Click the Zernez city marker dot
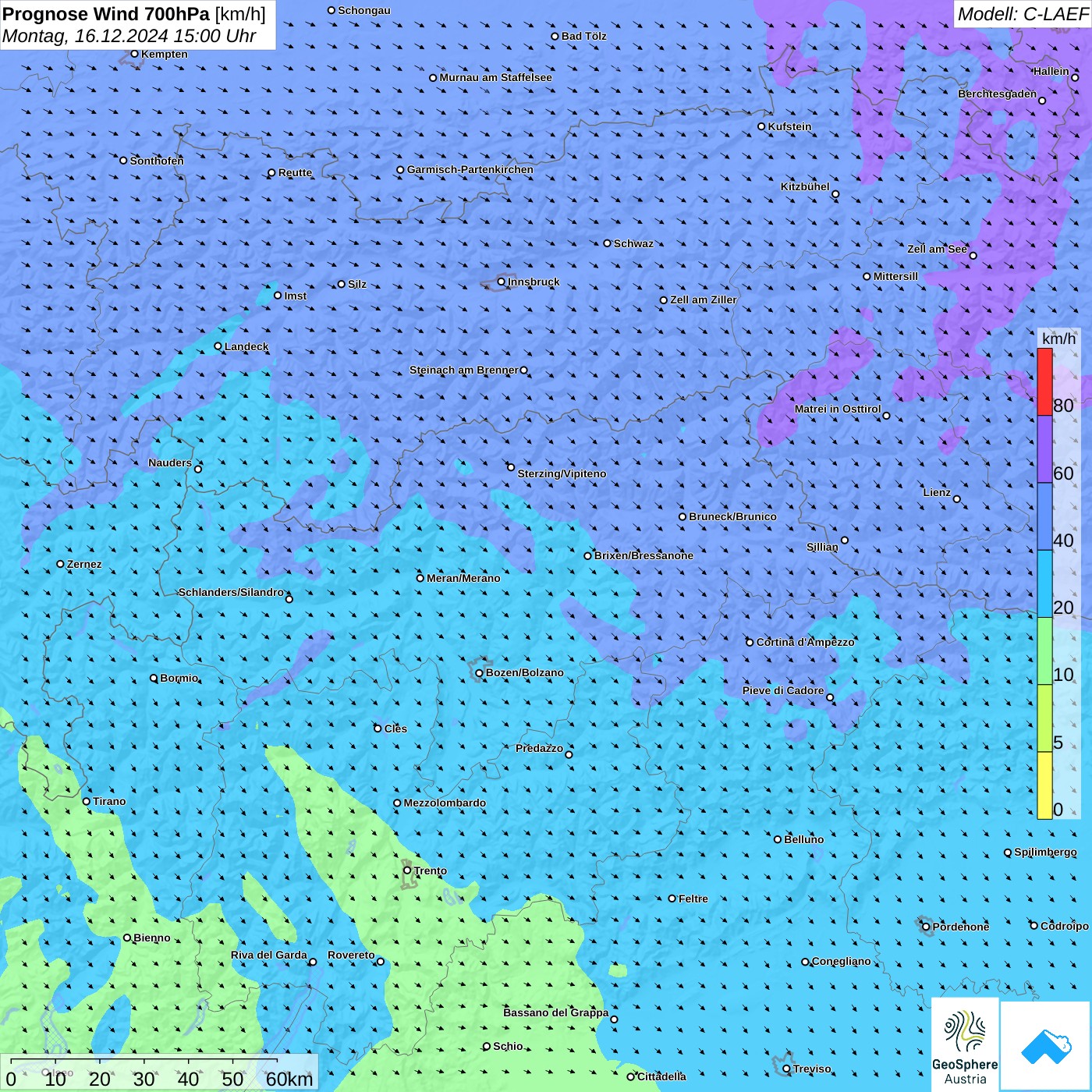This screenshot has width=1092, height=1092. point(61,564)
